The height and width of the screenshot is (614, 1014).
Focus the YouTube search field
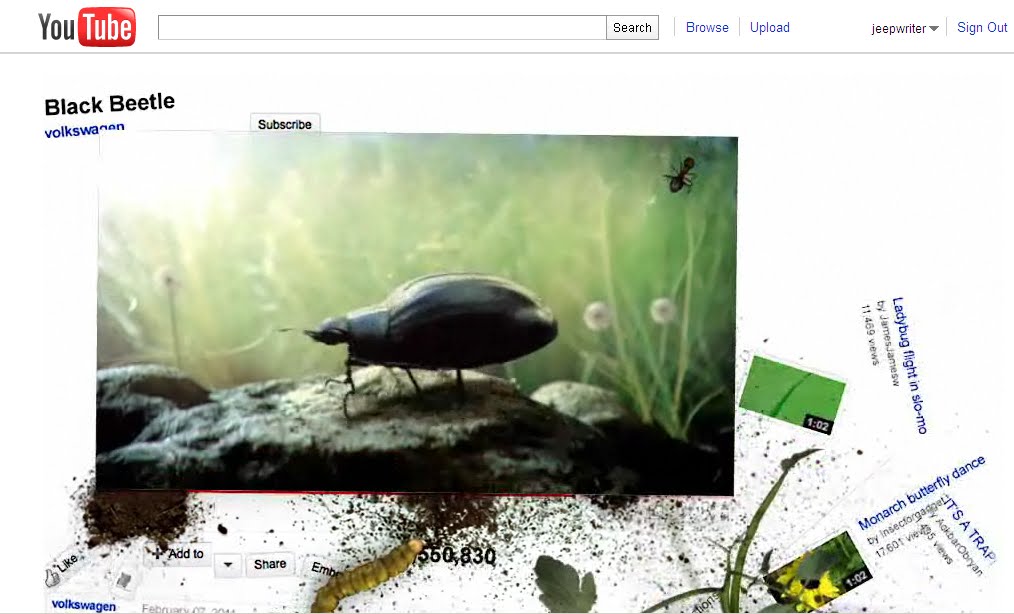point(382,27)
